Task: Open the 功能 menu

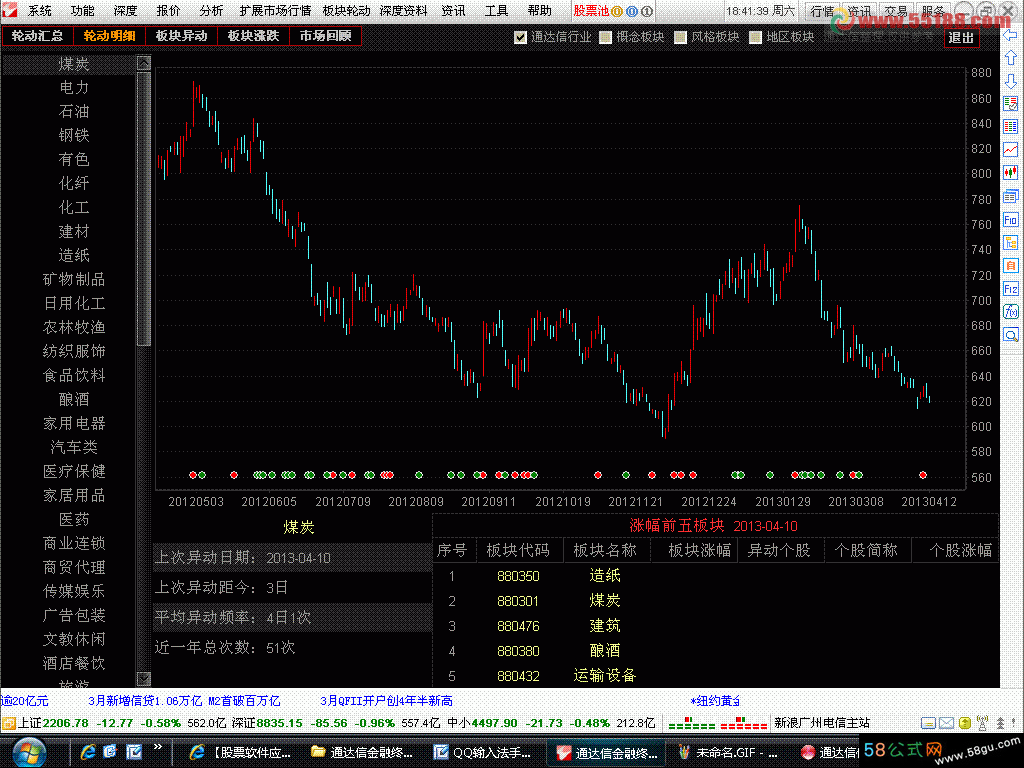Action: [x=82, y=11]
